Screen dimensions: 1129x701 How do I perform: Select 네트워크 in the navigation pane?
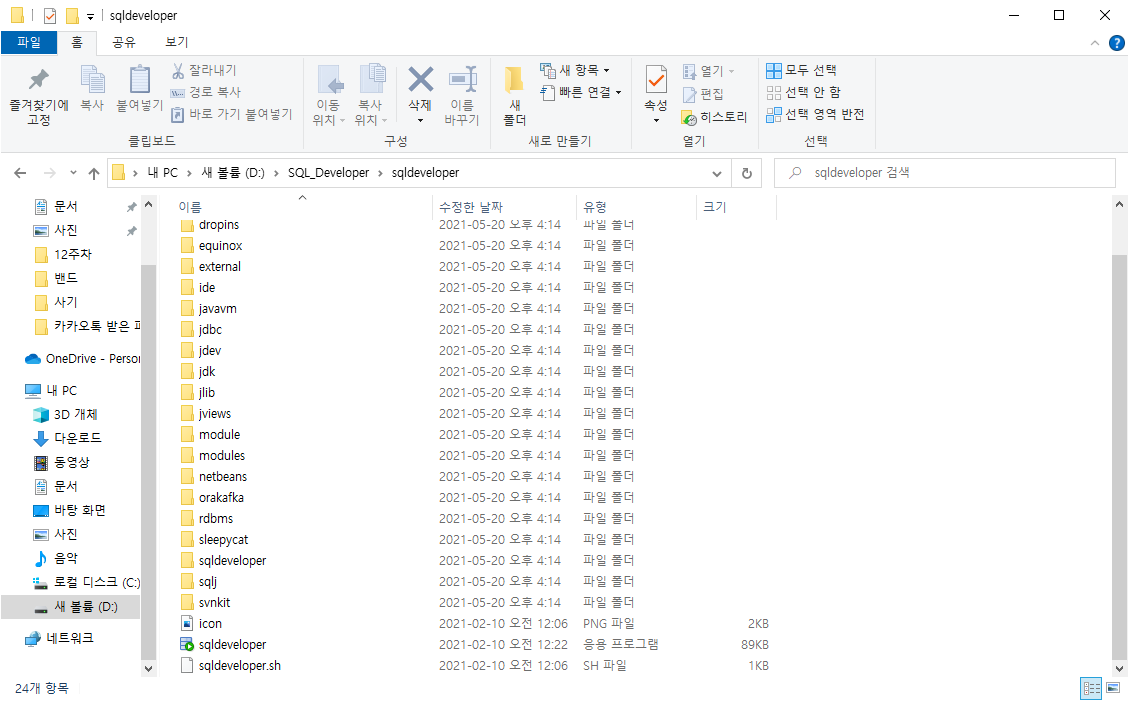(x=59, y=638)
